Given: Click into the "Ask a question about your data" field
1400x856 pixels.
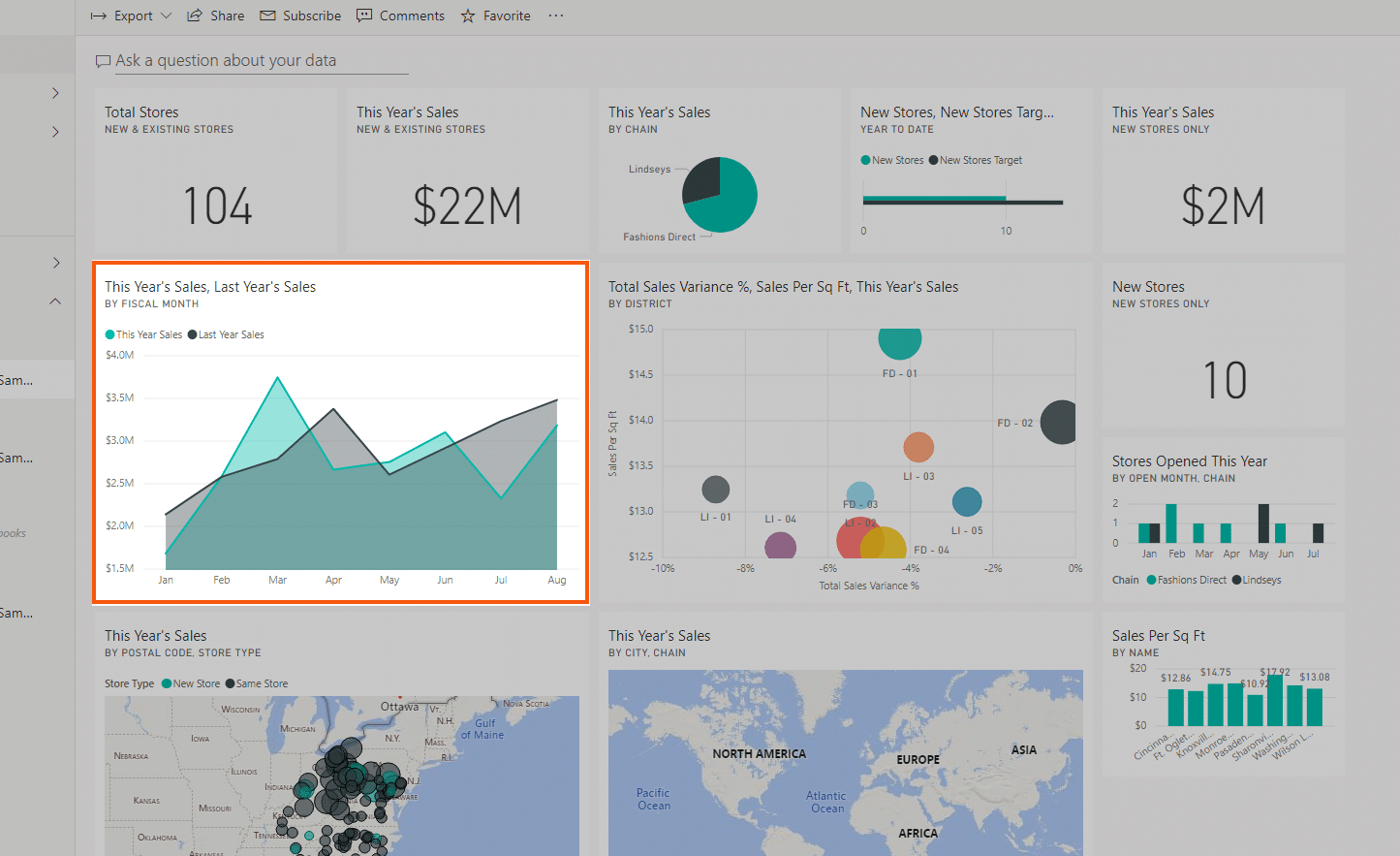Looking at the screenshot, I should pyautogui.click(x=252, y=60).
